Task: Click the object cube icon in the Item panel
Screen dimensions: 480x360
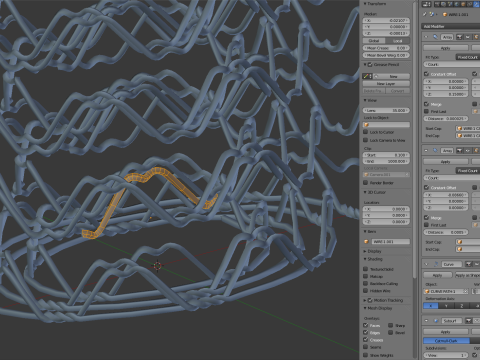Action: pos(366,241)
